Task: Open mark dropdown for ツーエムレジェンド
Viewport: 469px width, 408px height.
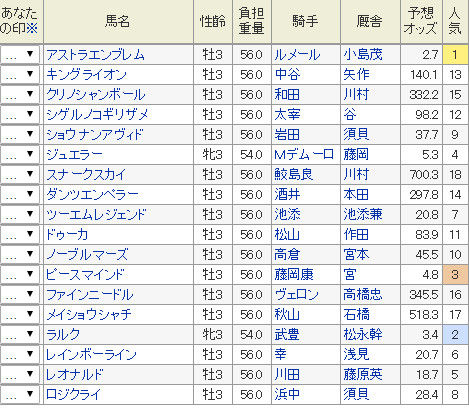Action: tap(20, 214)
